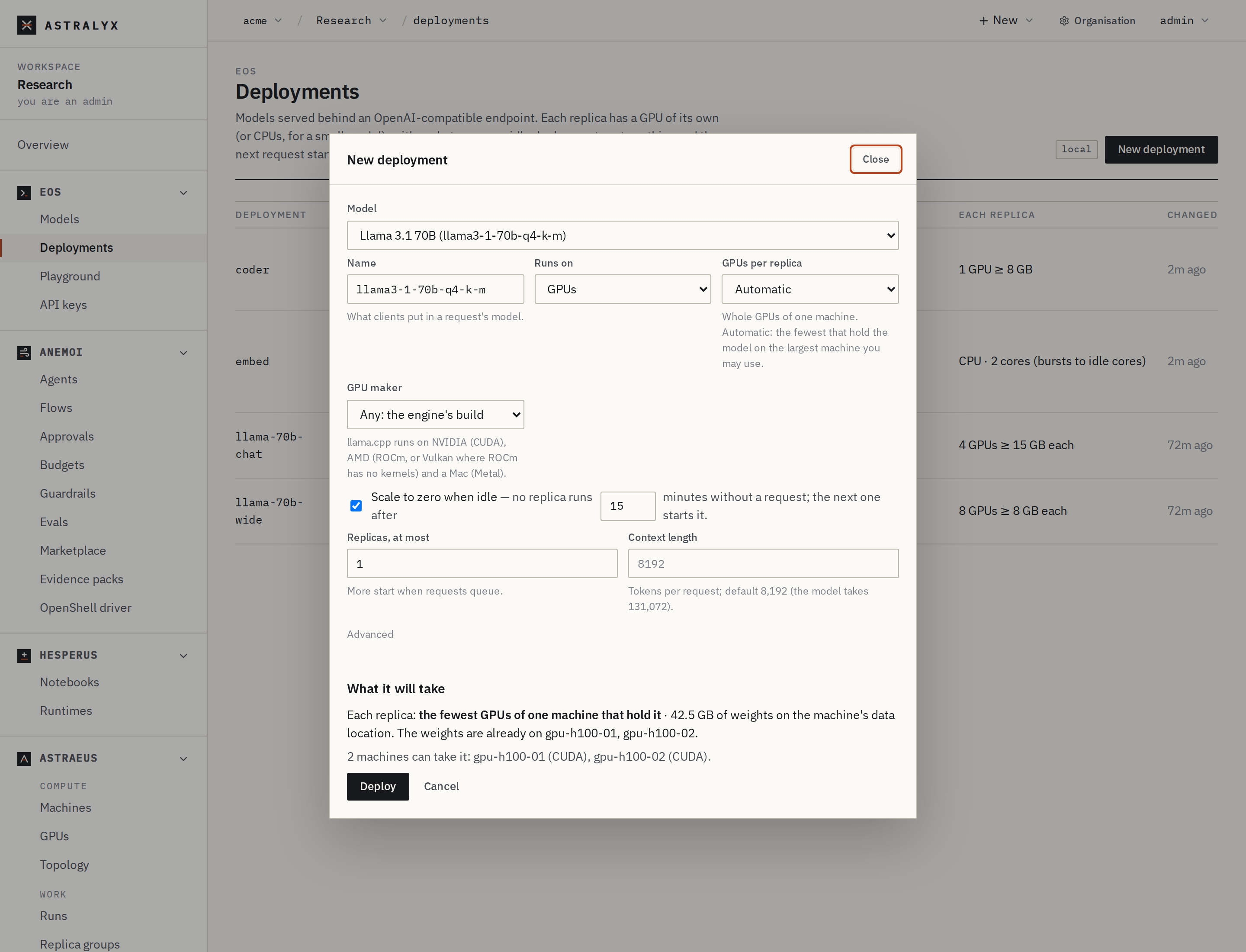The width and height of the screenshot is (1246, 952).
Task: Click the New deployment page button
Action: (x=1161, y=150)
